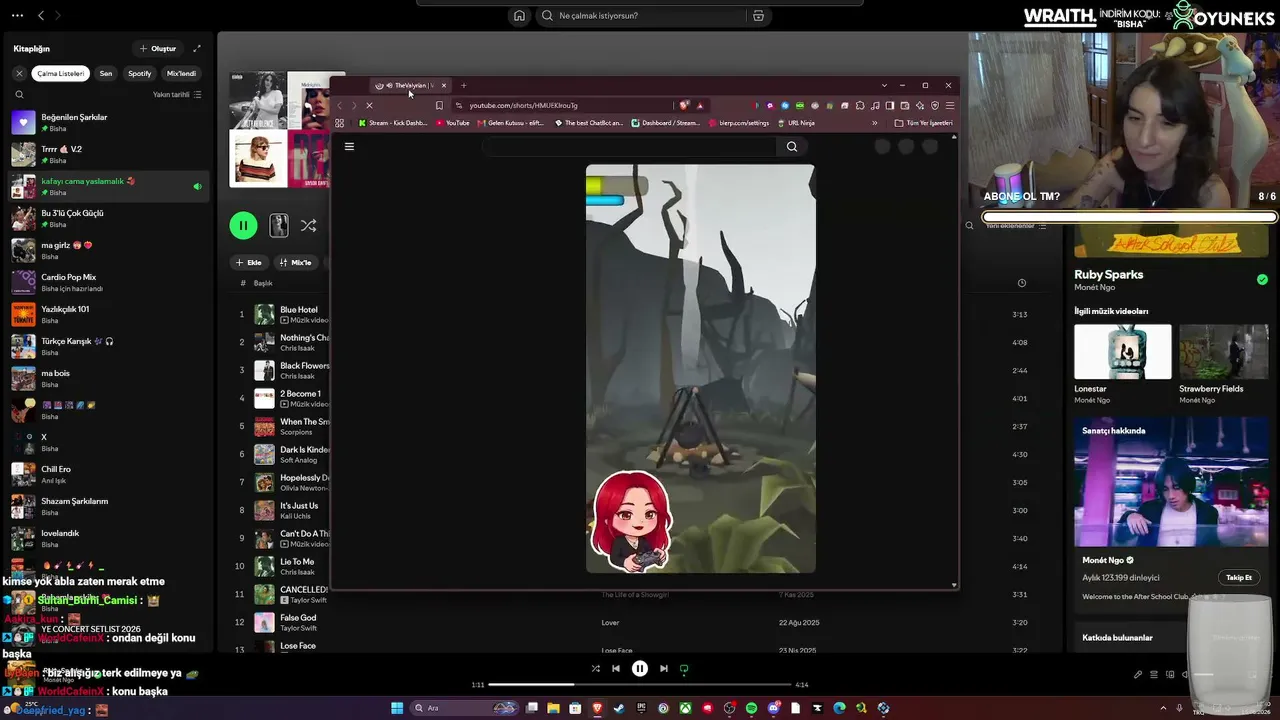Click the browser address bar URL

click(523, 105)
